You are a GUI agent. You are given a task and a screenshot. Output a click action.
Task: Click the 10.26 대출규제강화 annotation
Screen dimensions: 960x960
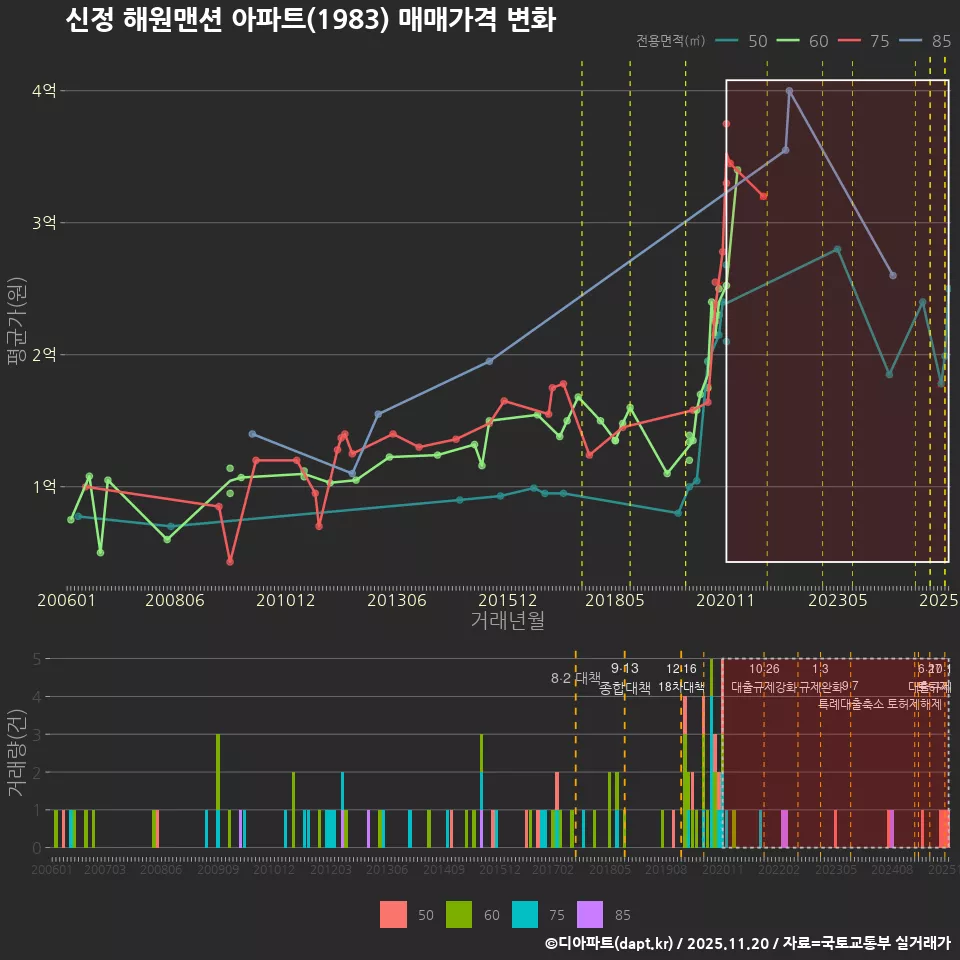pos(763,678)
